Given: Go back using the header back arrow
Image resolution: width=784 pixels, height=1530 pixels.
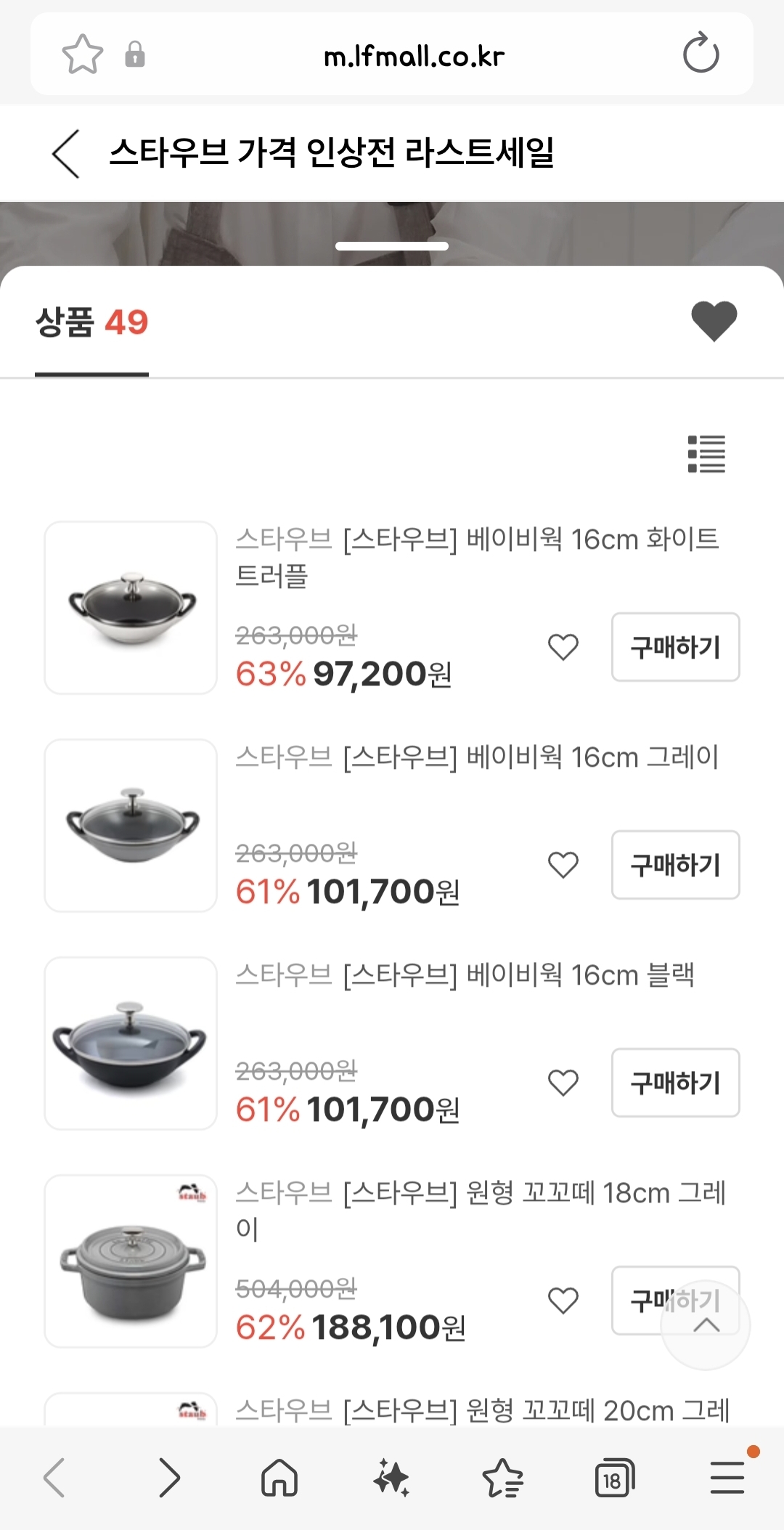Looking at the screenshot, I should [x=66, y=154].
